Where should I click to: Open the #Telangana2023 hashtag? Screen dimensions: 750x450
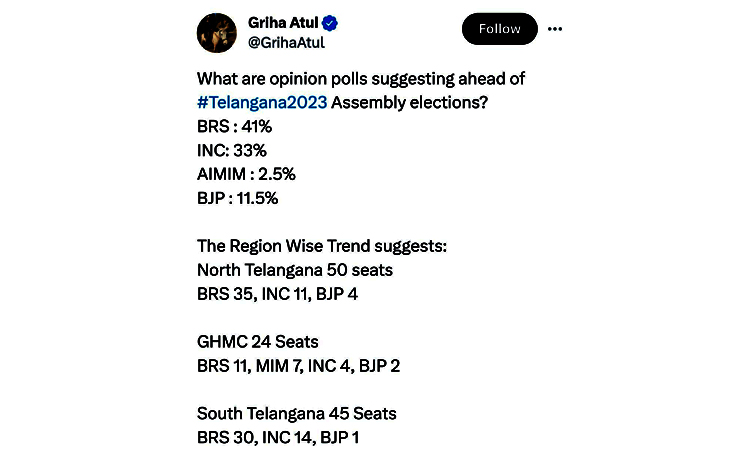[262, 102]
